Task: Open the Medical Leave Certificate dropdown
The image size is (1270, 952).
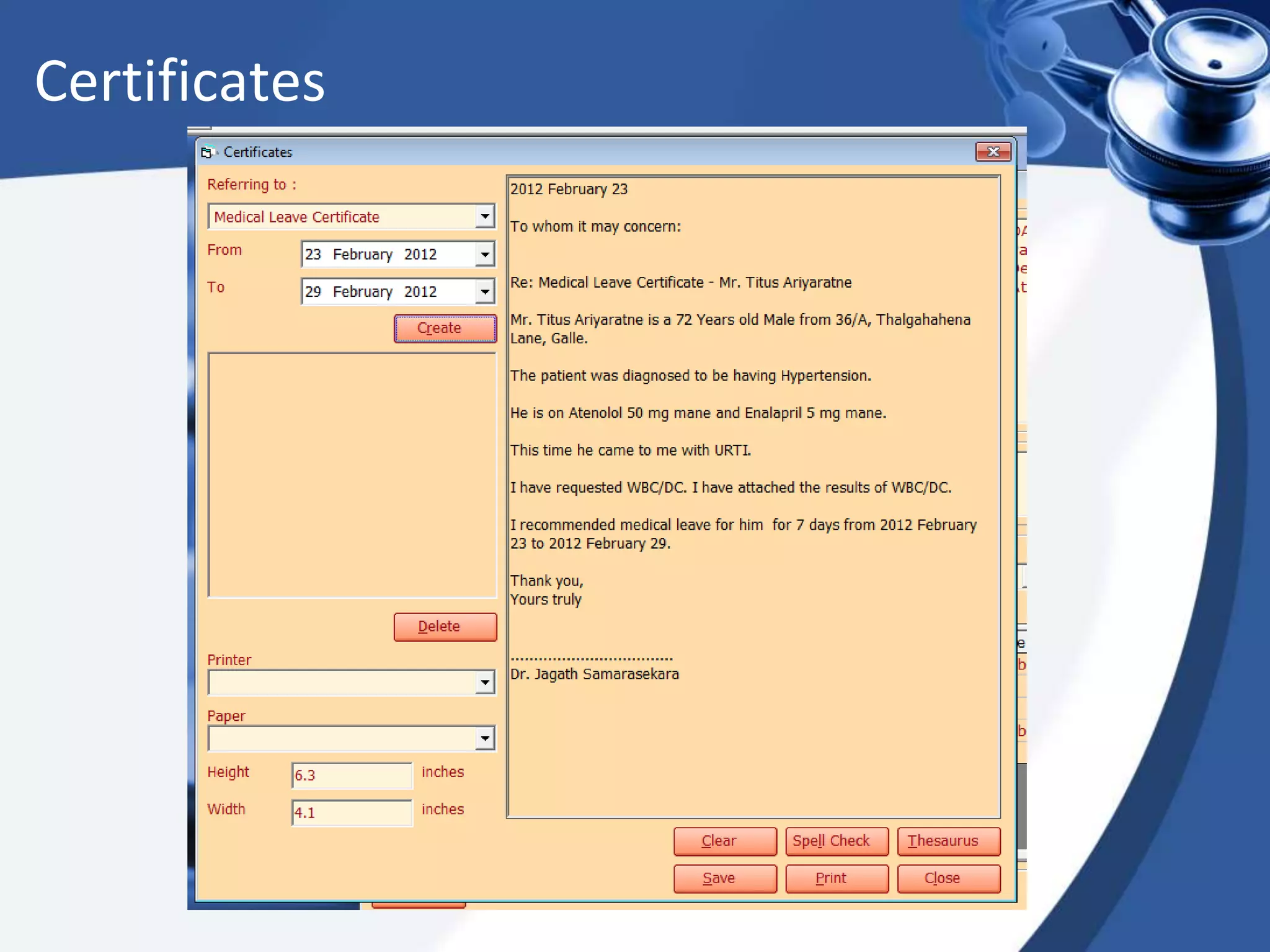Action: [485, 216]
